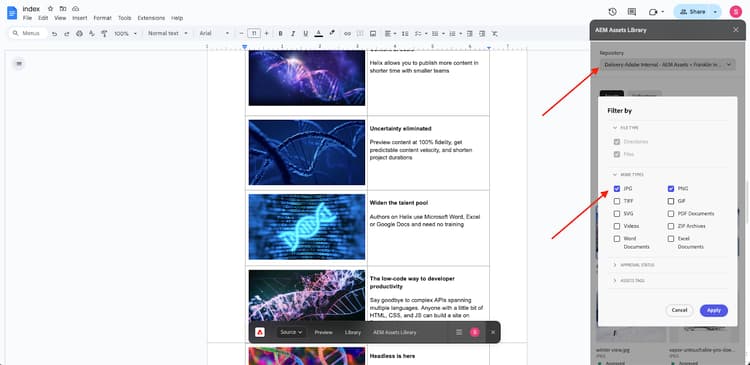Uncheck the PNG mime type
Viewport: 750px width, 365px height.
point(671,188)
